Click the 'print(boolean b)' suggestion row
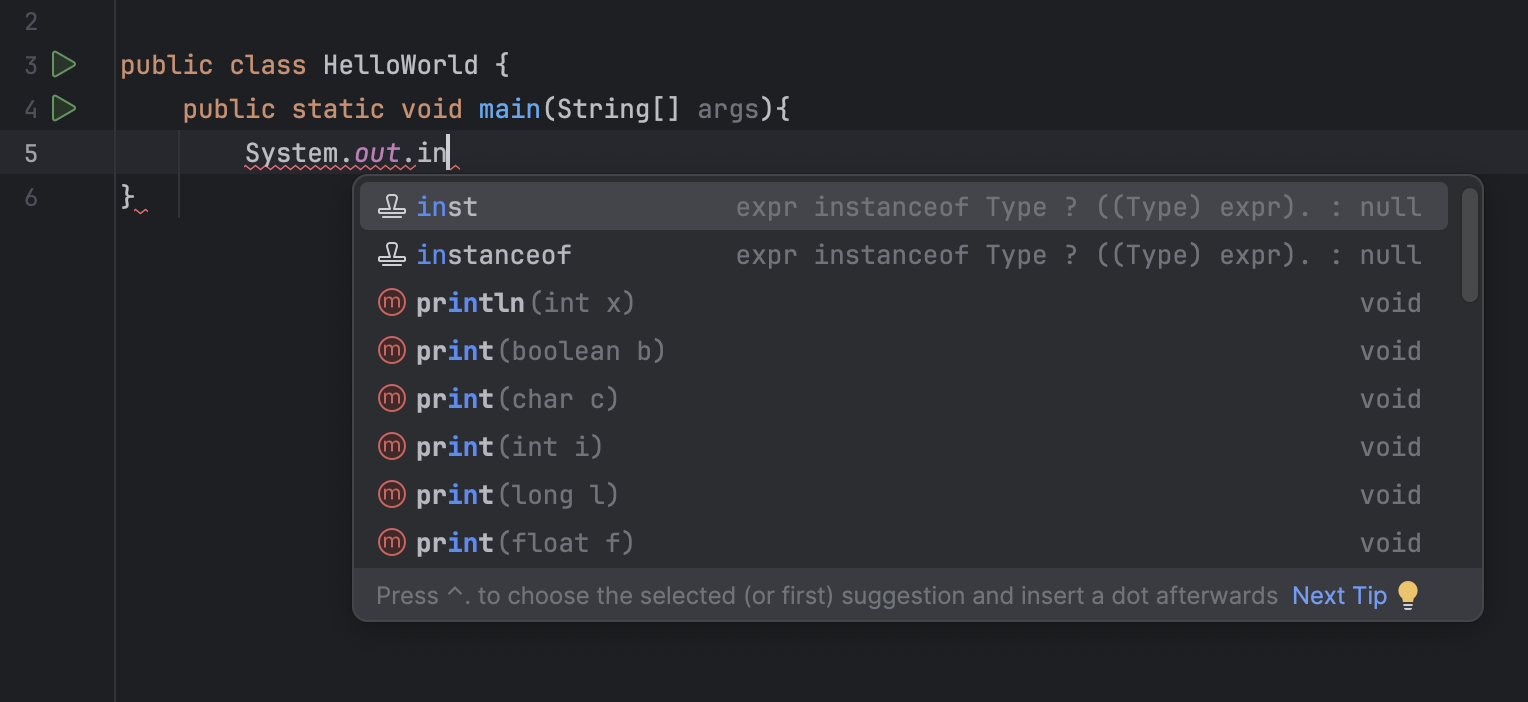 [520, 350]
